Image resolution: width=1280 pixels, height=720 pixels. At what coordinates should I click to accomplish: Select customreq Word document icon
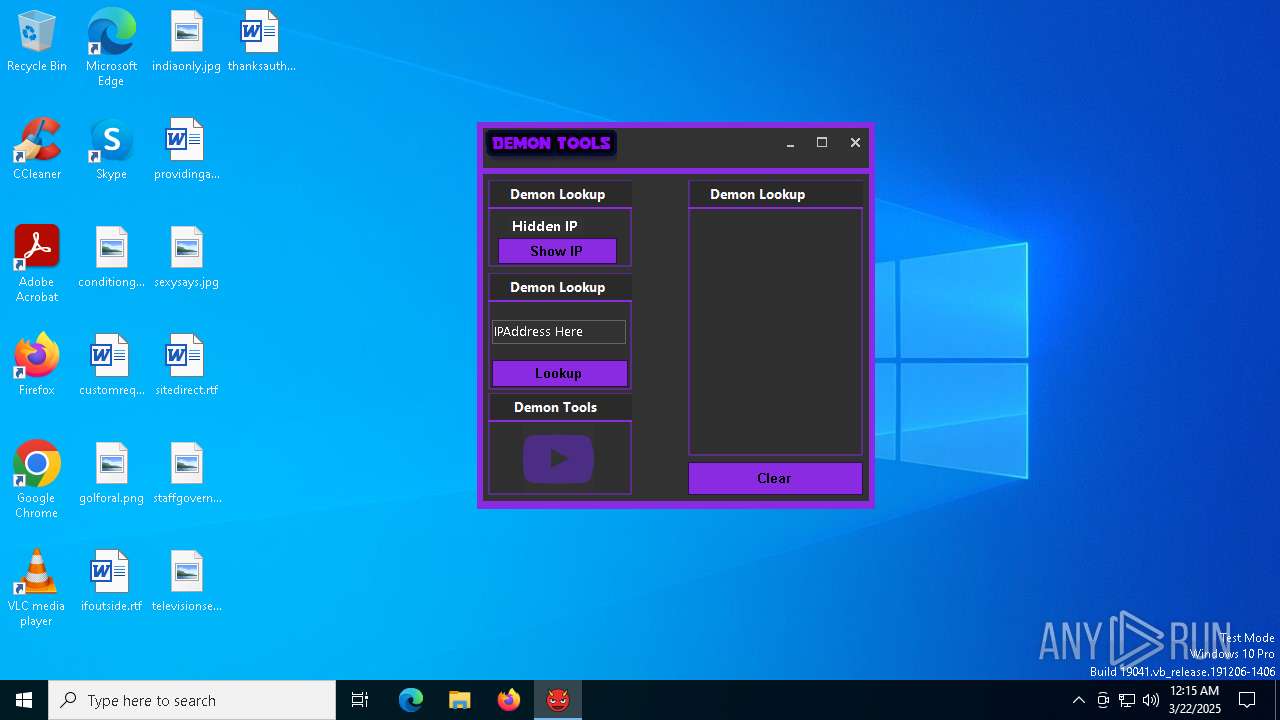[x=111, y=366]
